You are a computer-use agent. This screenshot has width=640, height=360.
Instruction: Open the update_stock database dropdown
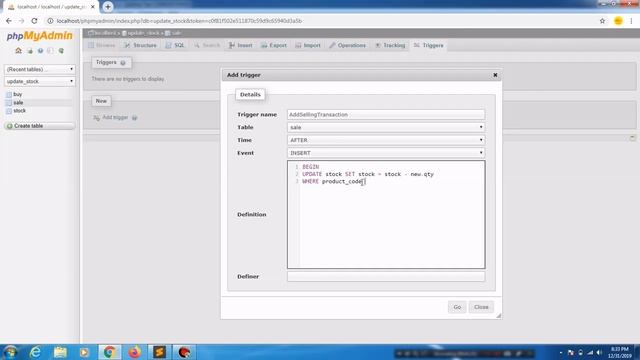click(x=40, y=82)
